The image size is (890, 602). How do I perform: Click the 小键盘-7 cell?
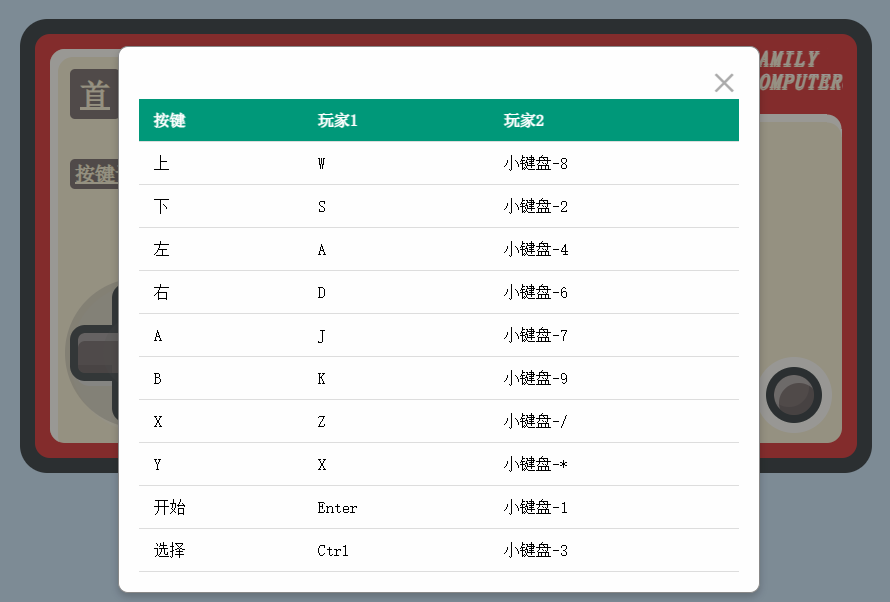coord(535,336)
